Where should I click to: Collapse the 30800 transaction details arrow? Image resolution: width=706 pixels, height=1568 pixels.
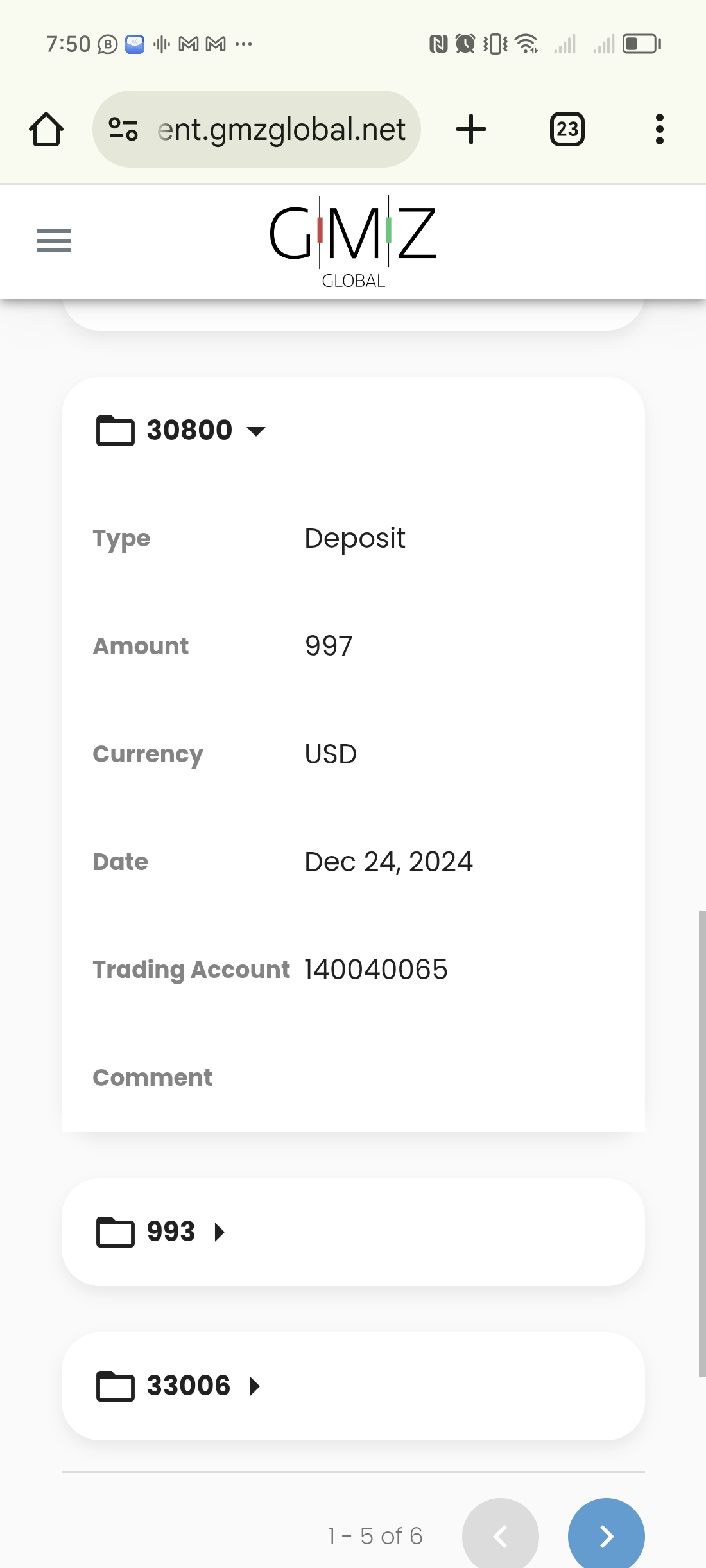256,431
